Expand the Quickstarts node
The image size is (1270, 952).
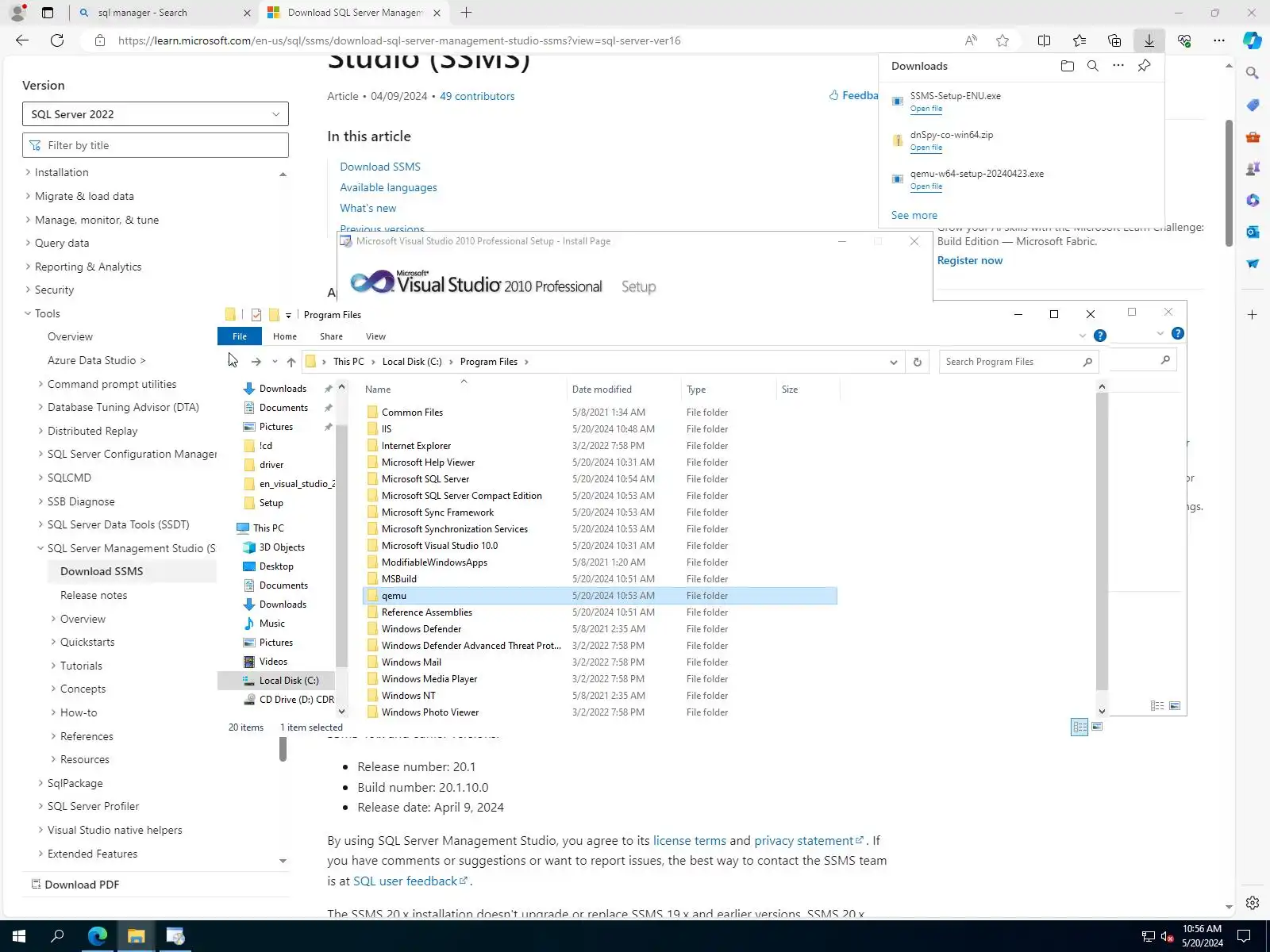pyautogui.click(x=53, y=642)
